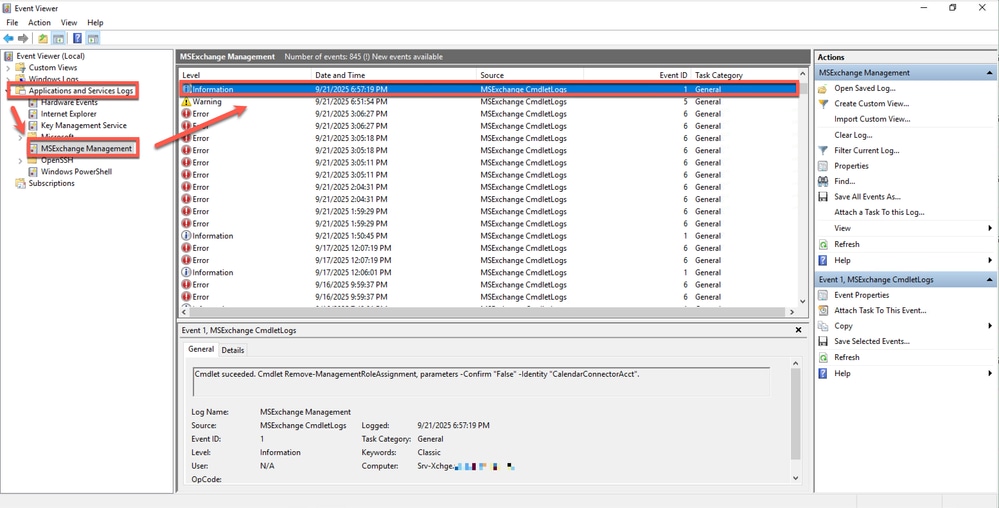Select Windows PowerShell log in the tree
The image size is (999, 508).
pyautogui.click(x=76, y=171)
